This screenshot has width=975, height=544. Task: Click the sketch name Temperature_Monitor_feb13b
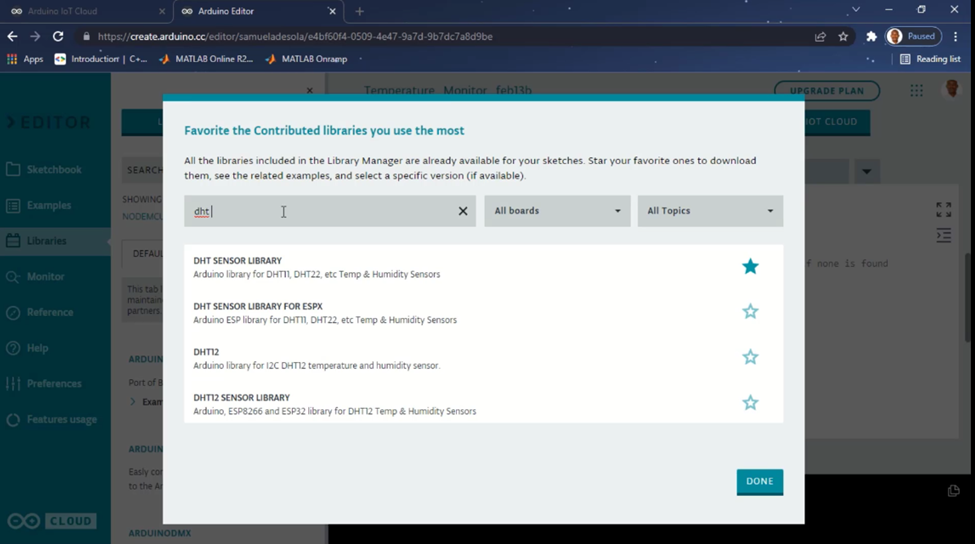[448, 91]
